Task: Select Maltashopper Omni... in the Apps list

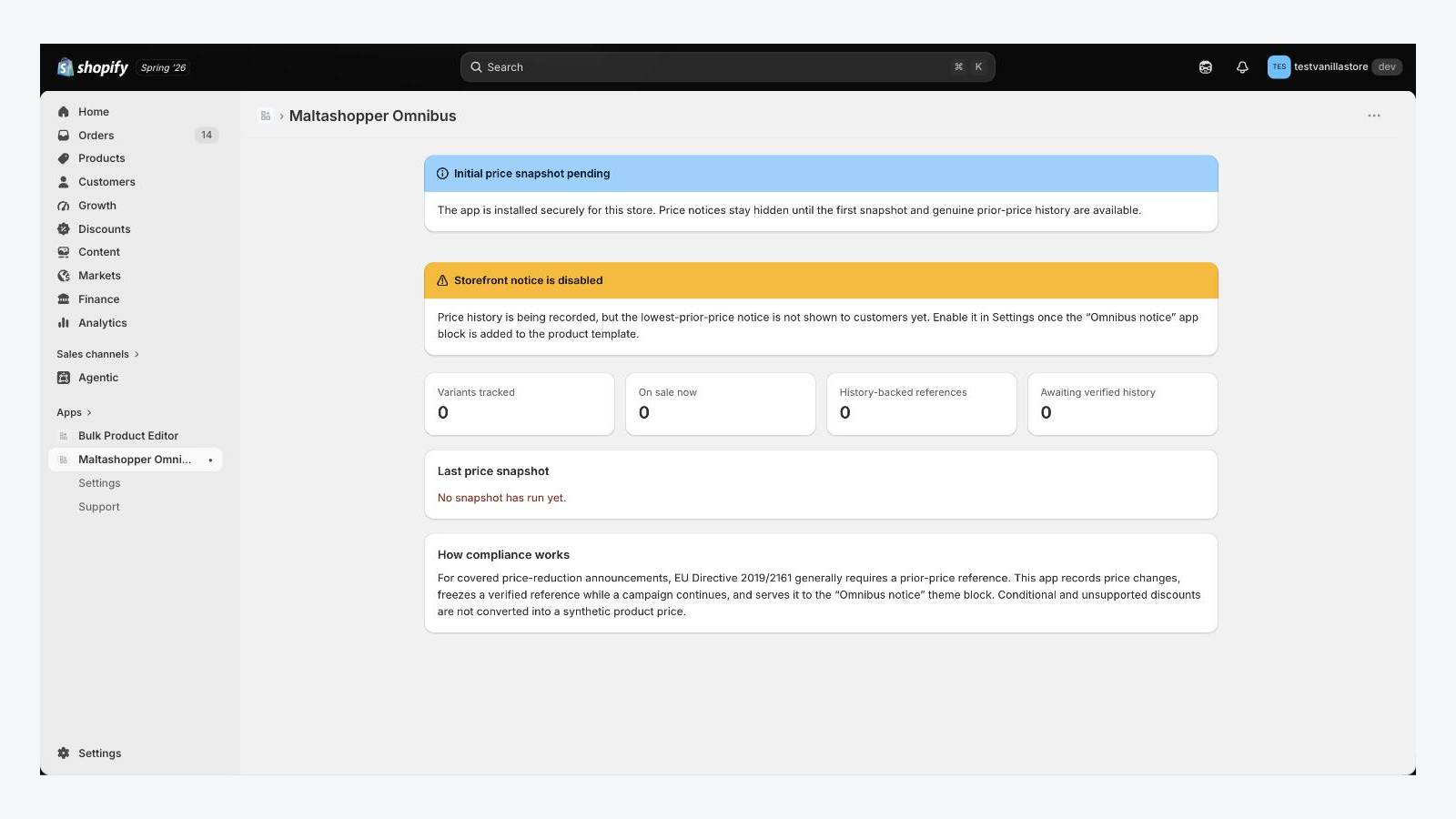Action: (135, 460)
